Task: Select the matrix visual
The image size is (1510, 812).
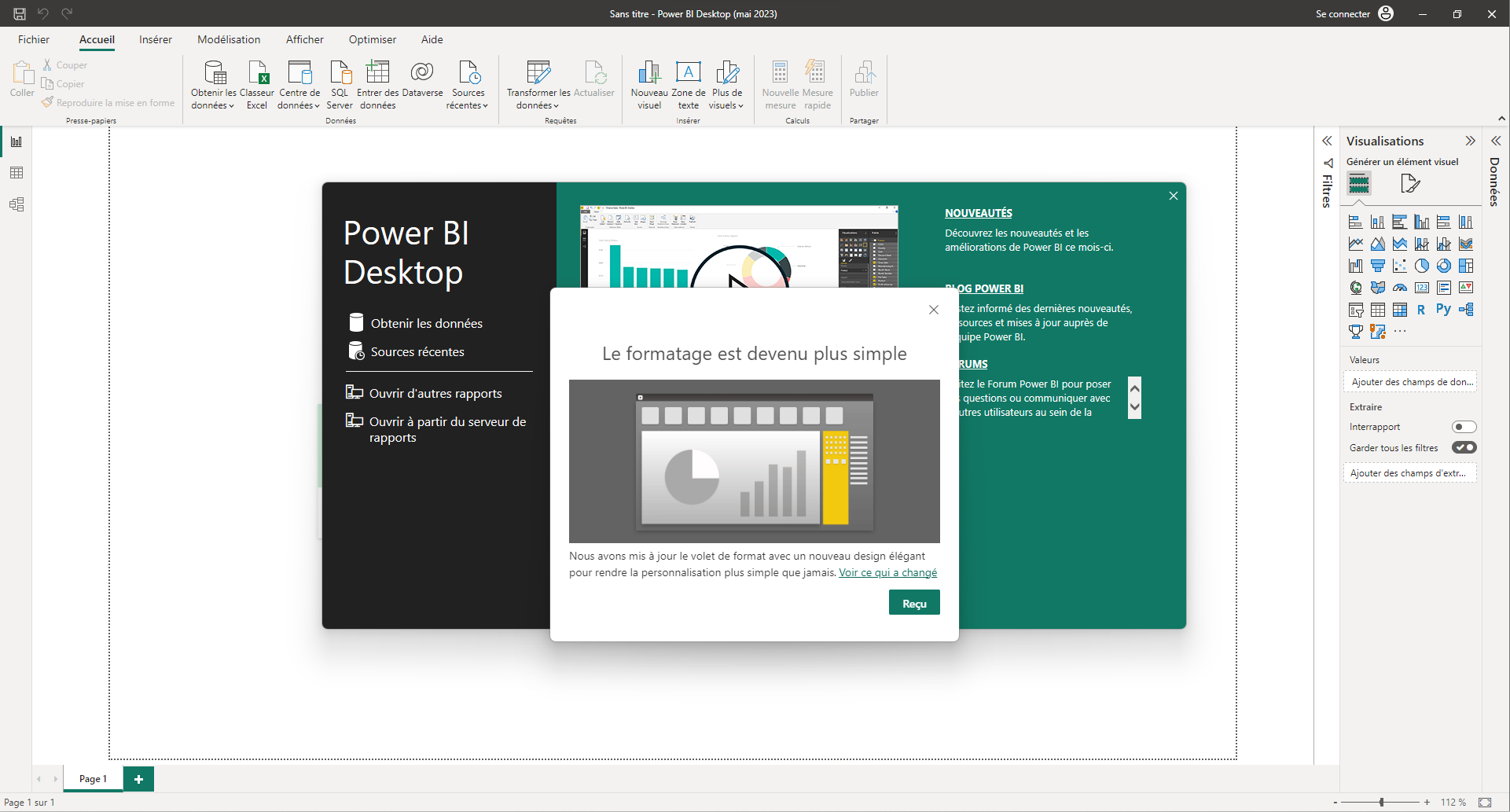Action: (x=1399, y=310)
